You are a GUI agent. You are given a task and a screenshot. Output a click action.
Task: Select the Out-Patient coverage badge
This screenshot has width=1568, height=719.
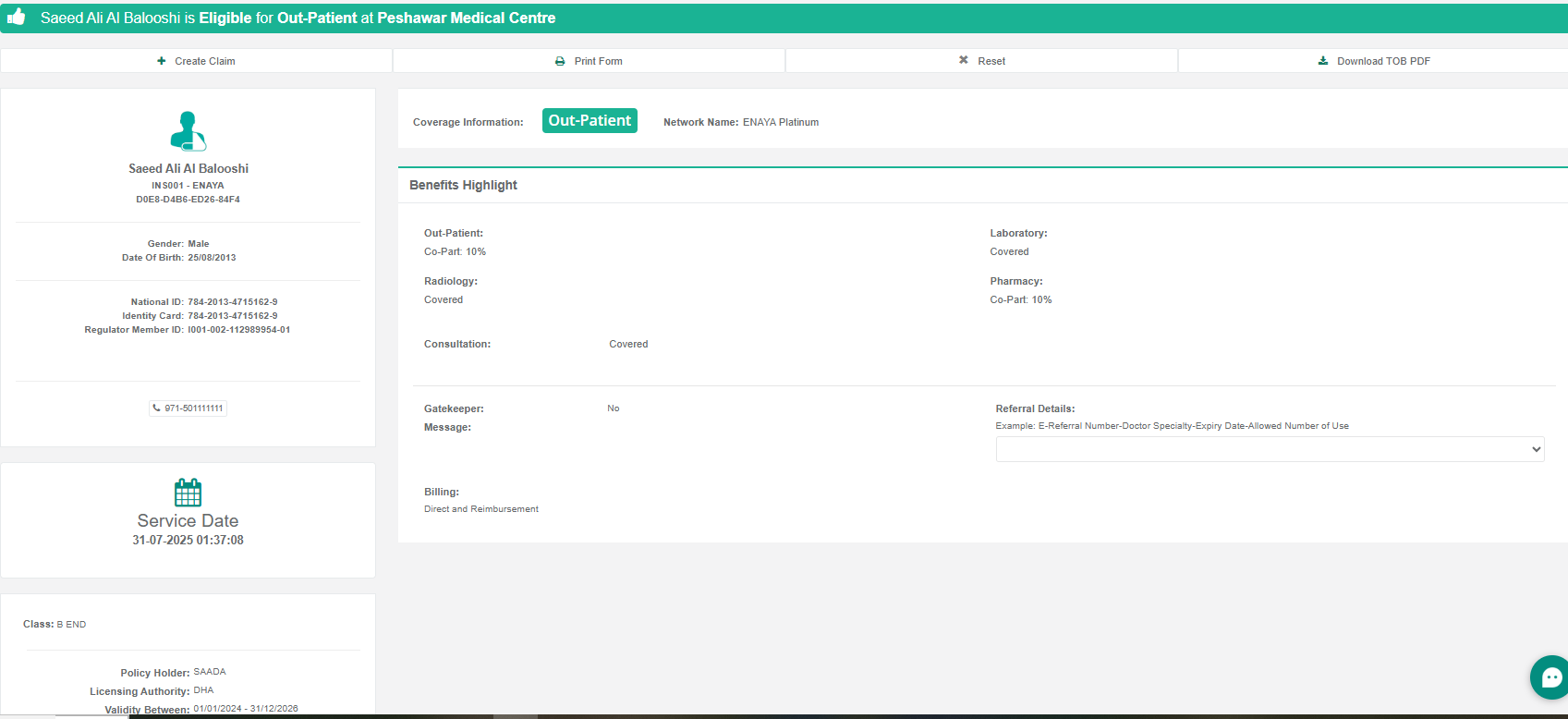point(590,121)
